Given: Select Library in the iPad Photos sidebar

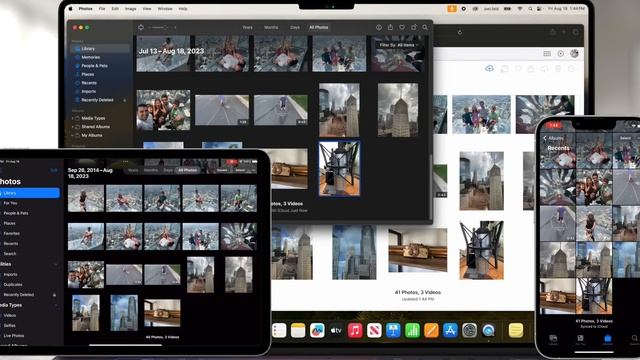Looking at the screenshot, I should (29, 193).
